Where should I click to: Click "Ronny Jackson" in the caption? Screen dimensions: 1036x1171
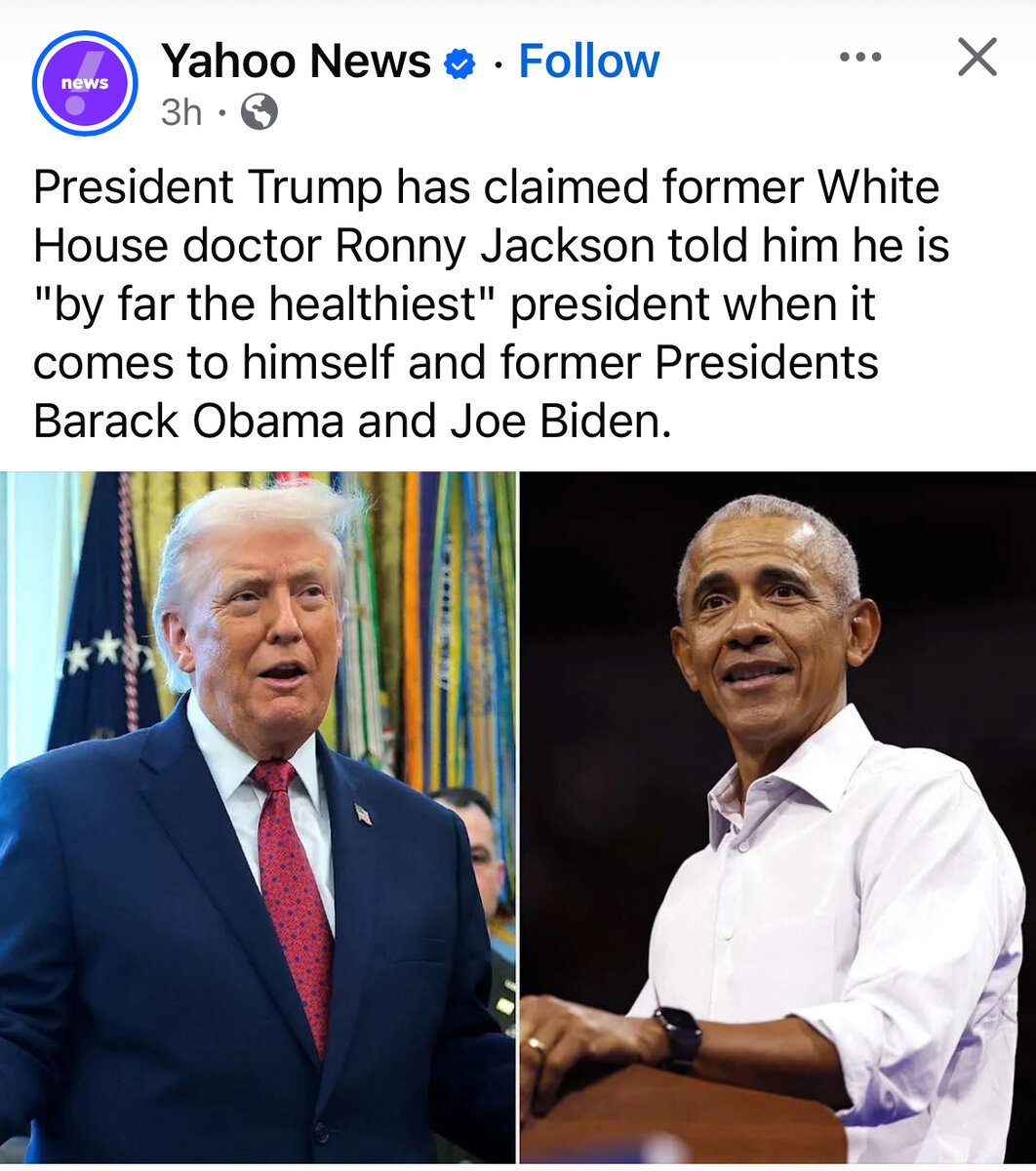pyautogui.click(x=495, y=247)
